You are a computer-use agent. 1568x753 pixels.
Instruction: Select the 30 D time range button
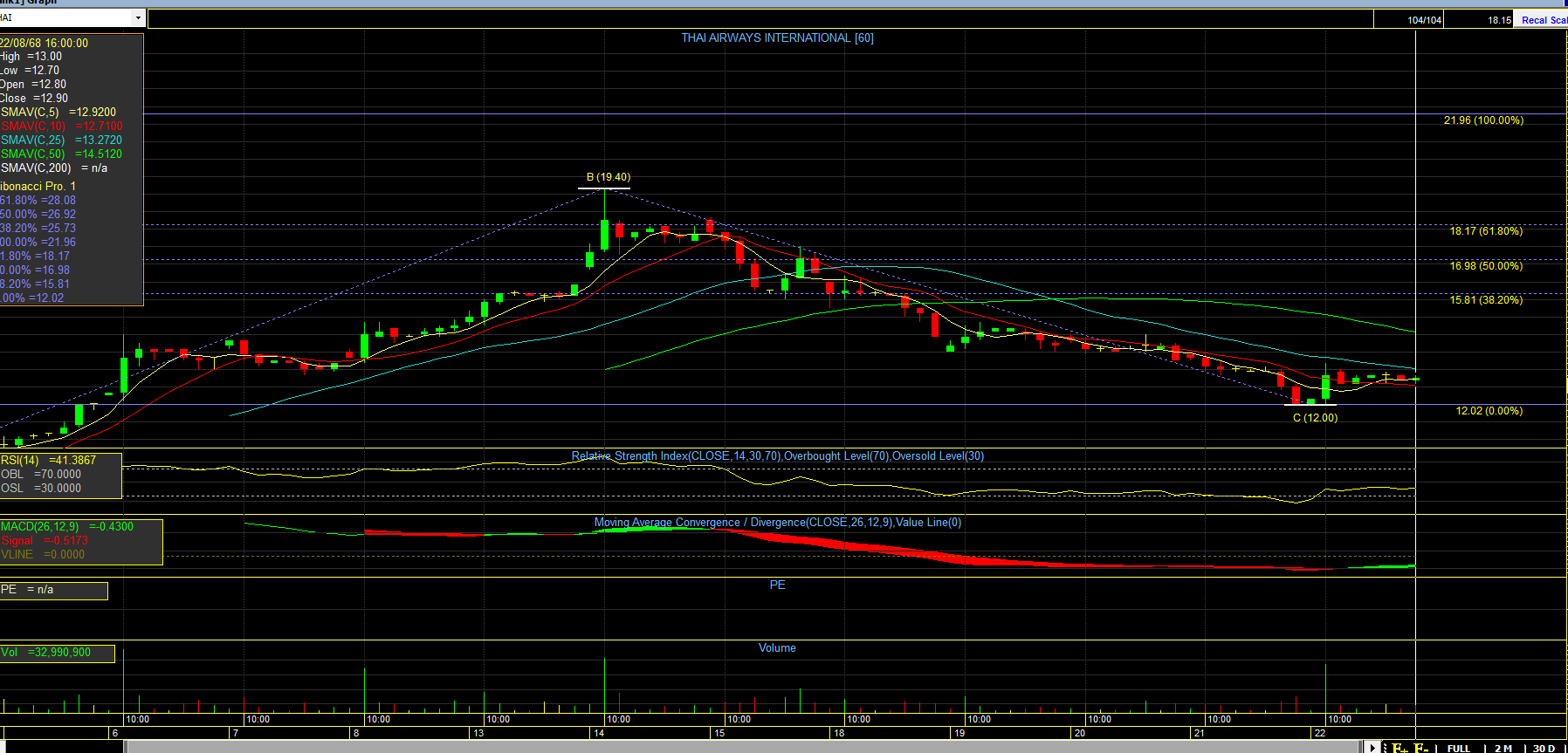point(1544,748)
